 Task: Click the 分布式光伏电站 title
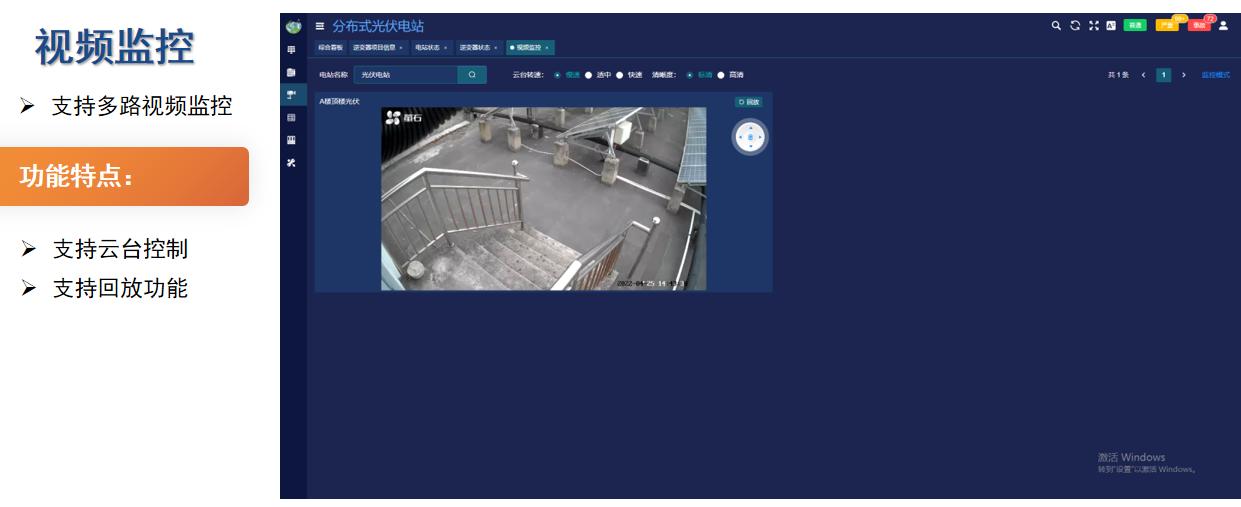click(378, 26)
